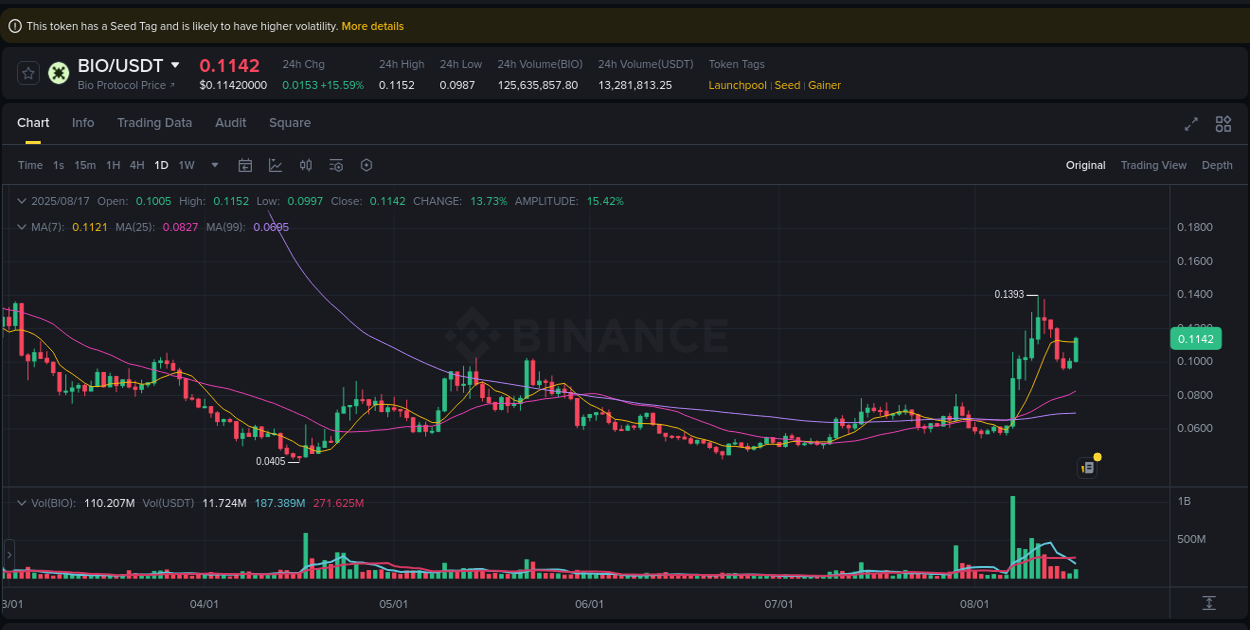Click the star watchlist icon next to BIO/USDT
Image resolution: width=1250 pixels, height=630 pixels.
[x=27, y=72]
